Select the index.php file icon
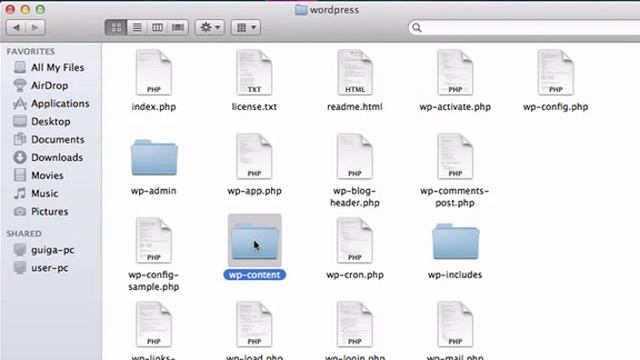The width and height of the screenshot is (640, 360). click(153, 73)
